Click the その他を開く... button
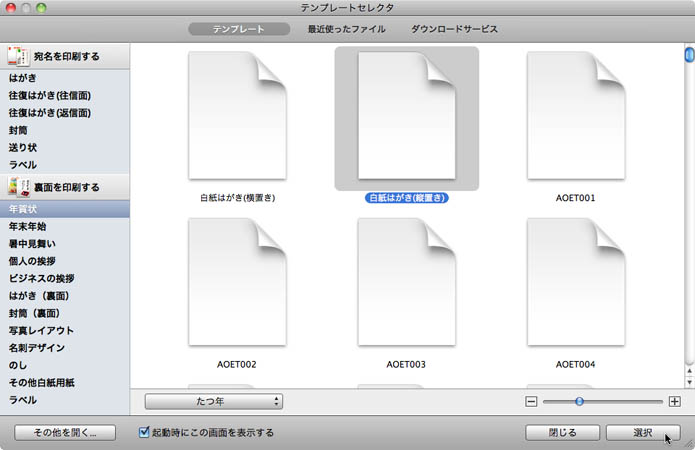Image resolution: width=695 pixels, height=450 pixels. [x=65, y=433]
